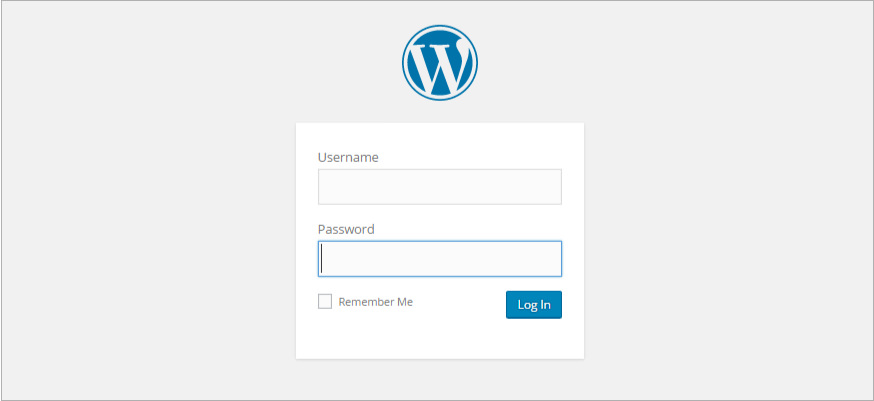This screenshot has width=874, height=401.
Task: Click inside the Password text box
Action: 440,259
